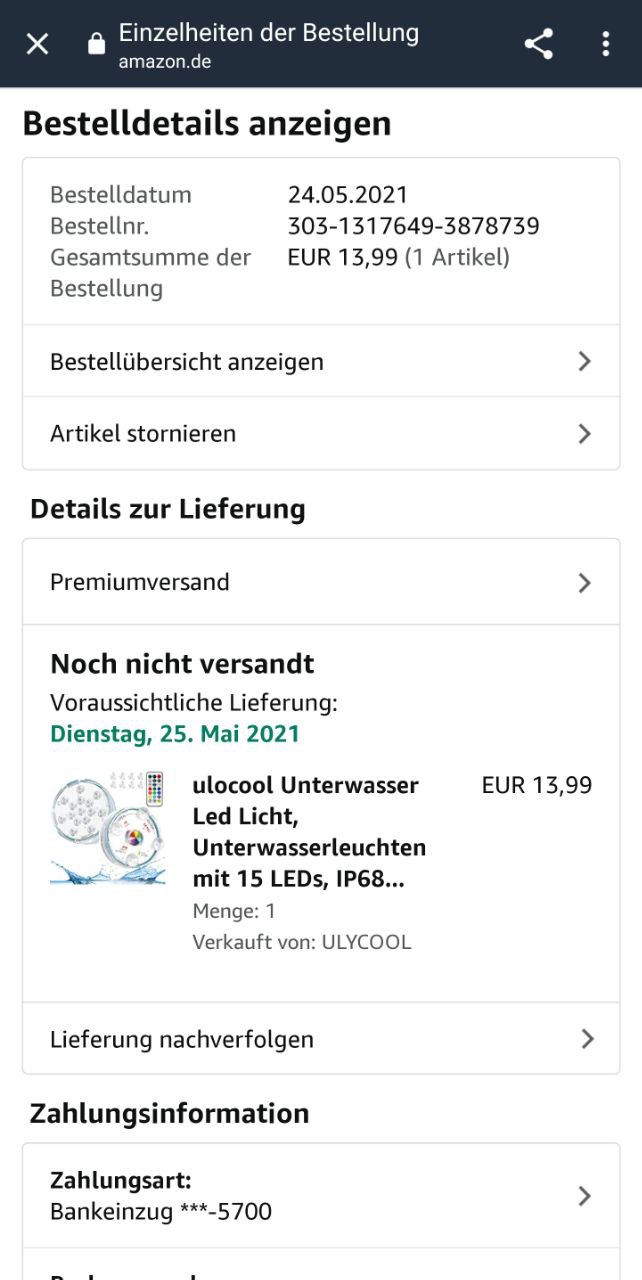Expand chevron next to Bestellübersicht anzeigen

pos(585,361)
